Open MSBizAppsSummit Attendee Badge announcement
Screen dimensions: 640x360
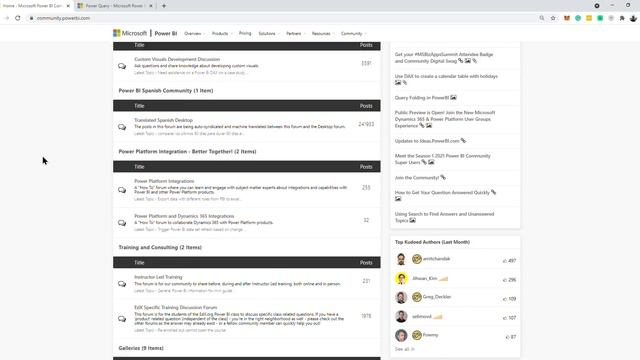point(444,58)
